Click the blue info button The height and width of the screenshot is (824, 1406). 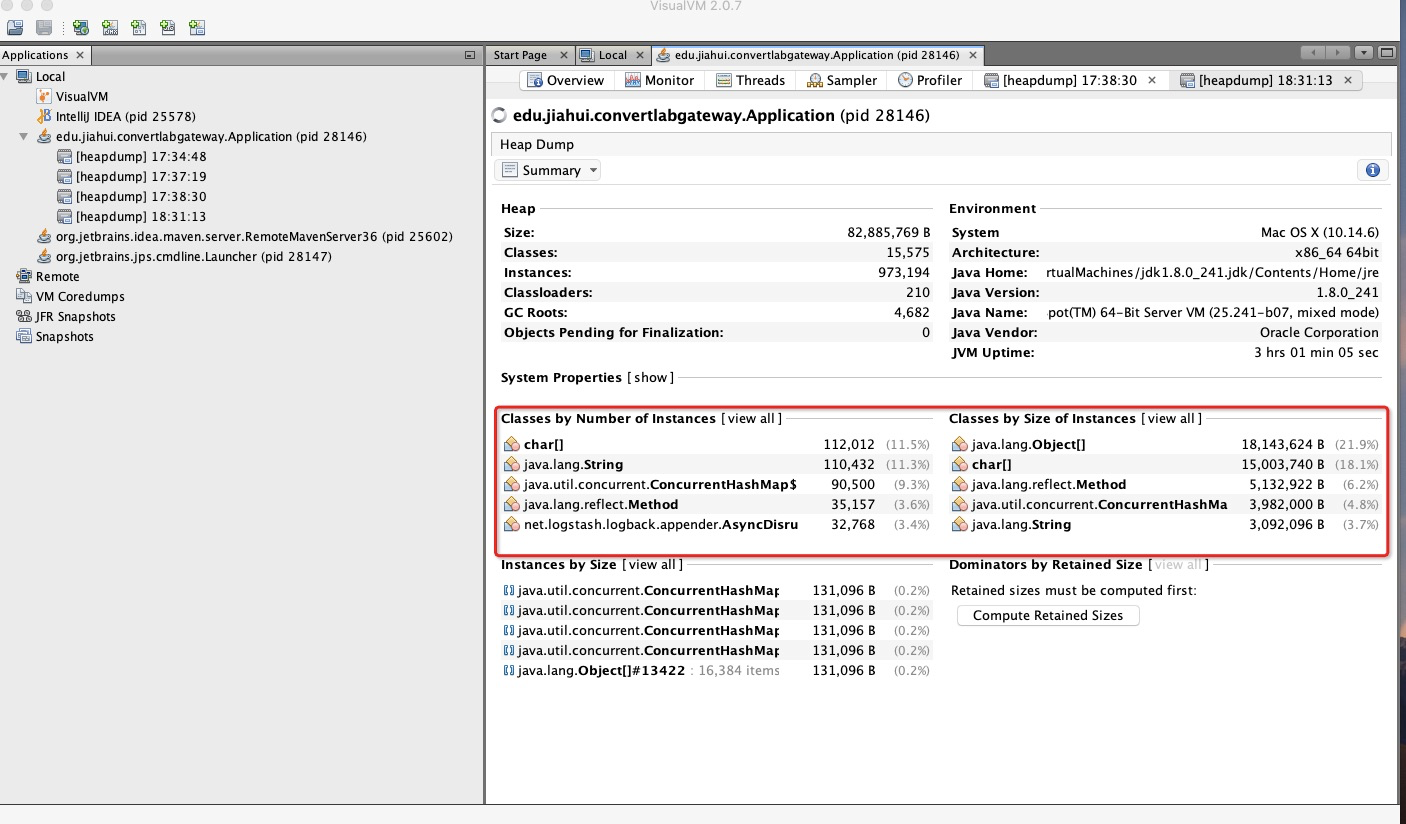click(x=1372, y=170)
